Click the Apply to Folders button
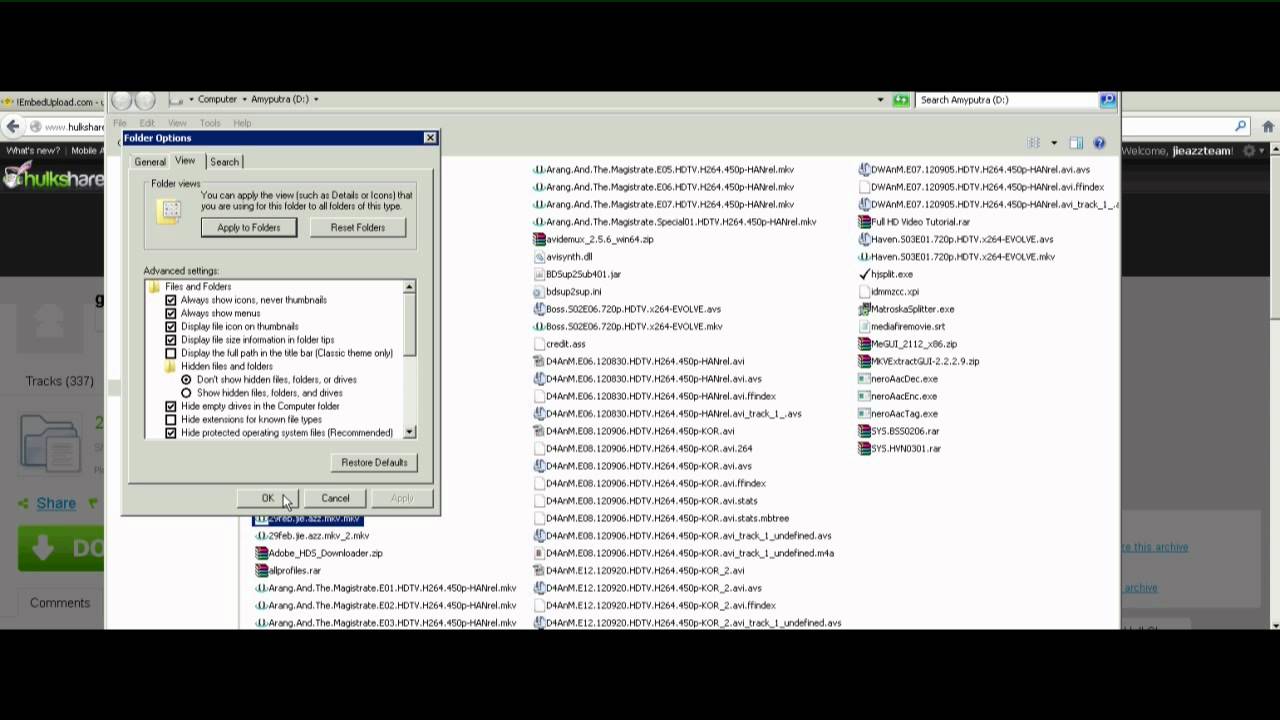This screenshot has width=1280, height=720. [x=249, y=228]
